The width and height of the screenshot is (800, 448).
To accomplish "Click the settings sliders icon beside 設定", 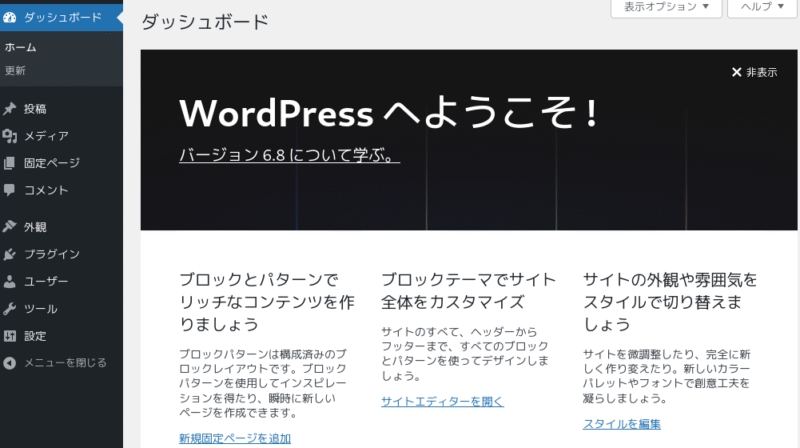I will [10, 336].
